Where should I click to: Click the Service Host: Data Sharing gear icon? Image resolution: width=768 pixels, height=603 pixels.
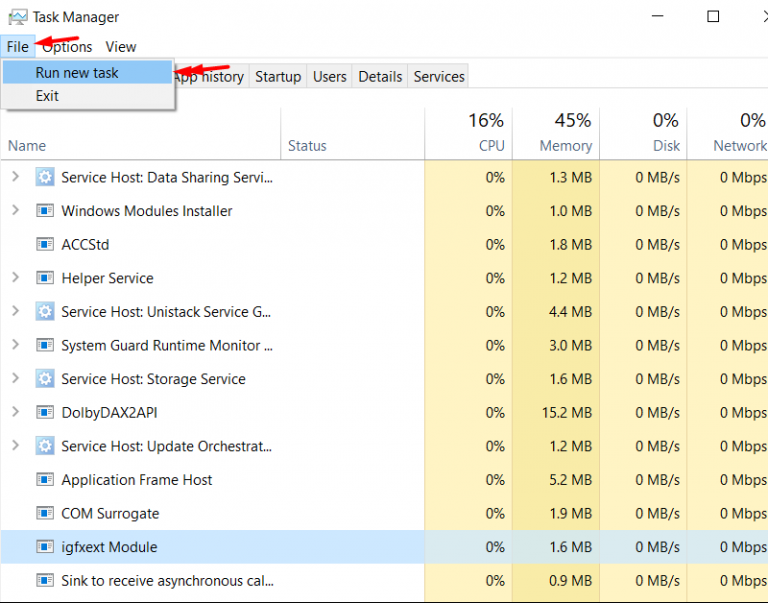(x=45, y=177)
